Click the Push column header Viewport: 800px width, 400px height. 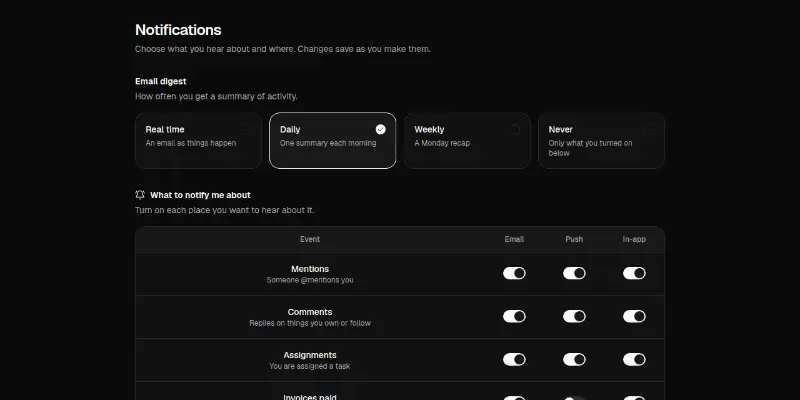click(x=574, y=239)
